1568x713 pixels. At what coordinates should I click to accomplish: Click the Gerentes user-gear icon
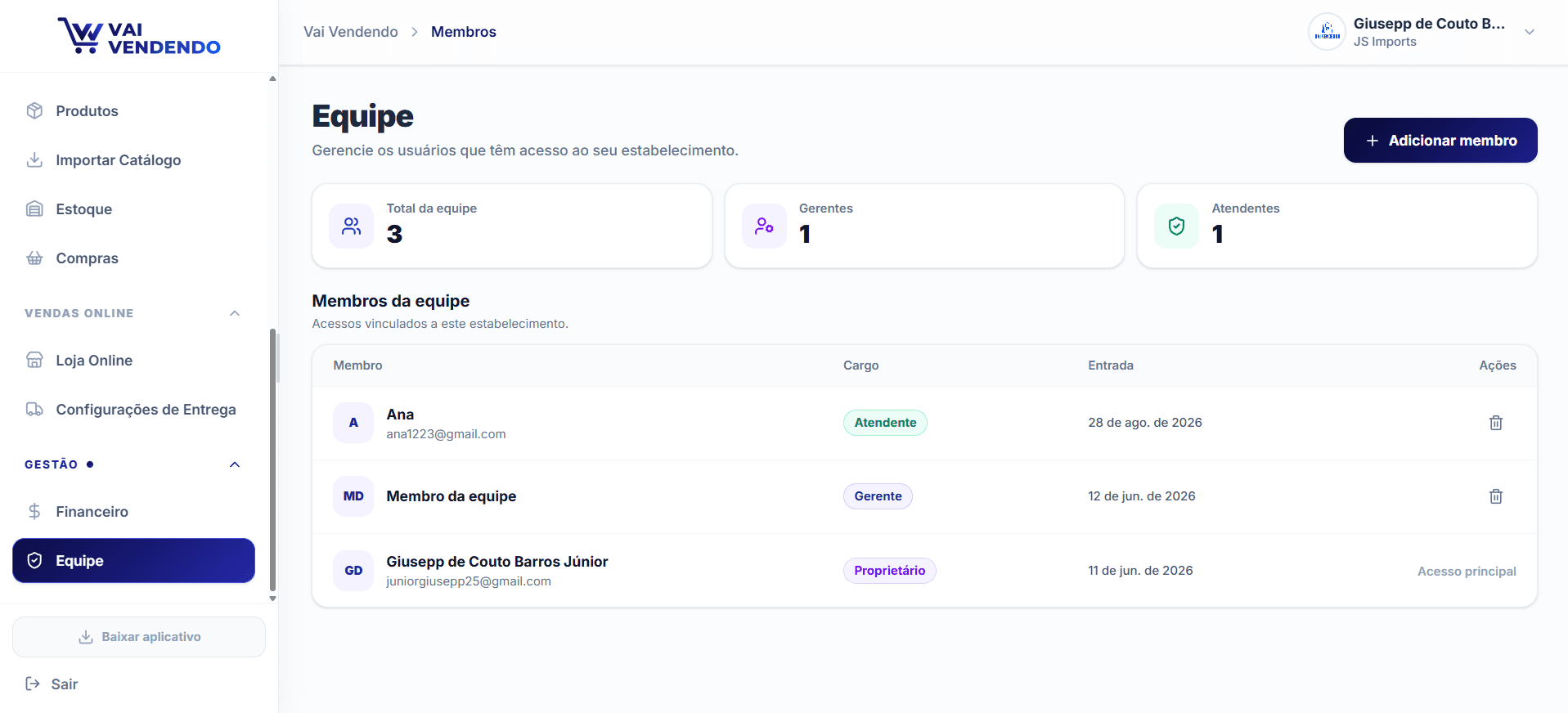click(764, 226)
